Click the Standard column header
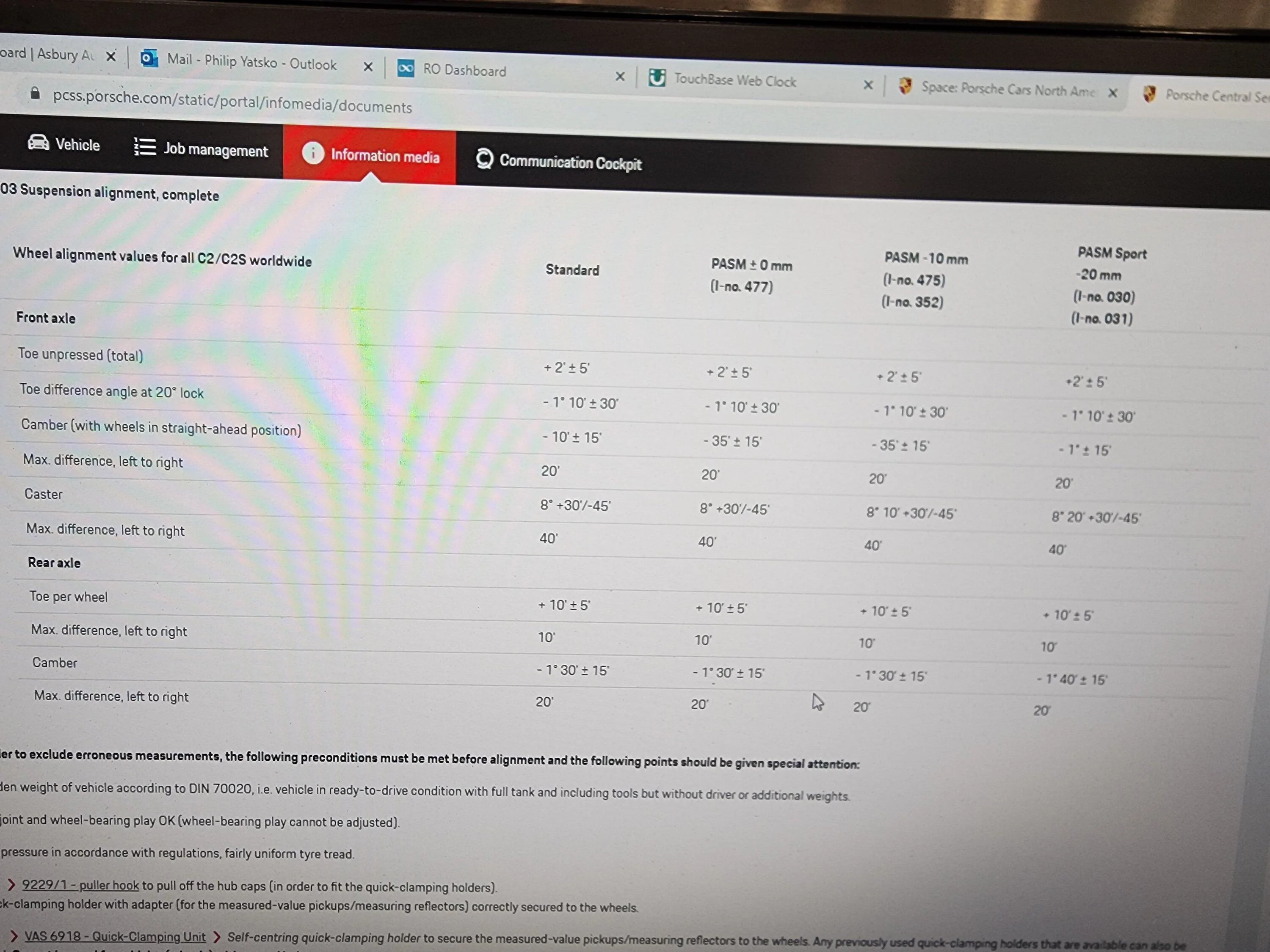Image resolution: width=1270 pixels, height=952 pixels. coord(572,270)
